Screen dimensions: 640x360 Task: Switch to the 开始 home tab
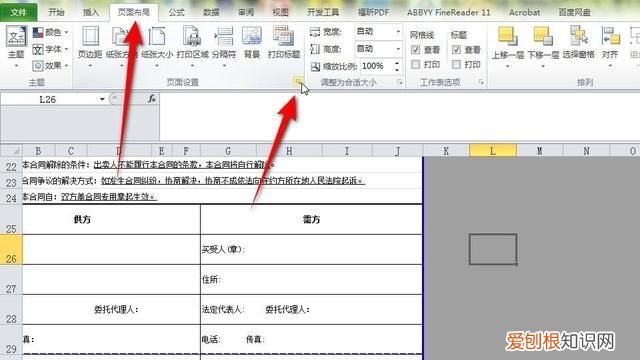[x=56, y=12]
